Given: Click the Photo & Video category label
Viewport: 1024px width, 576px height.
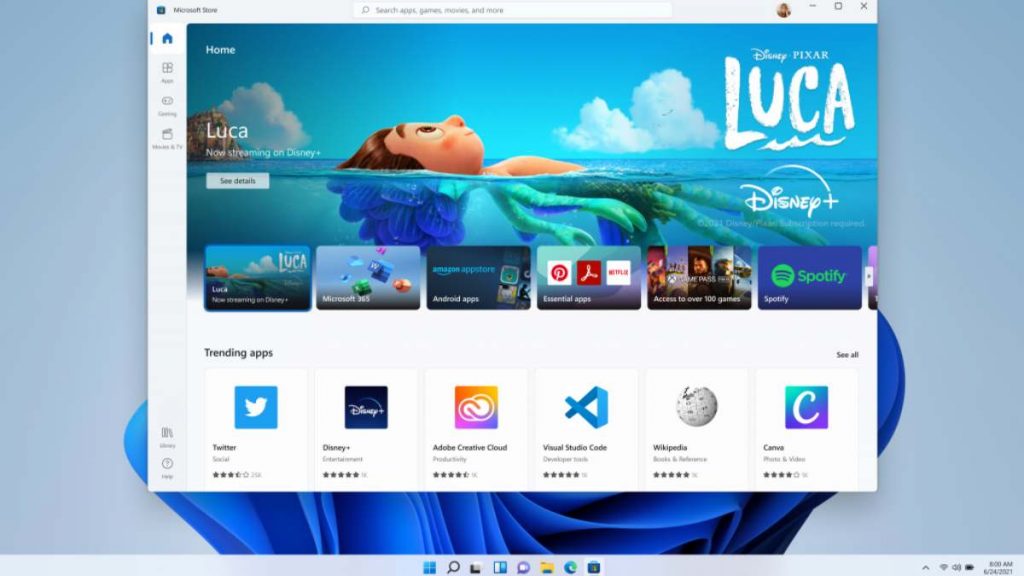Looking at the screenshot, I should pyautogui.click(x=784, y=459).
